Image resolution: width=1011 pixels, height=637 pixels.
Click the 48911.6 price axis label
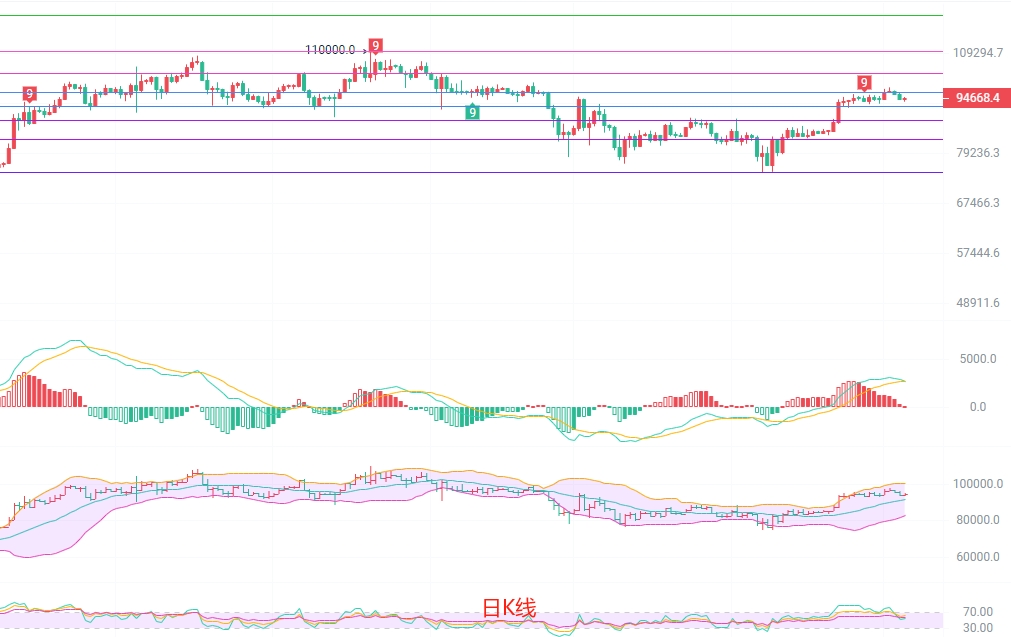click(x=977, y=303)
